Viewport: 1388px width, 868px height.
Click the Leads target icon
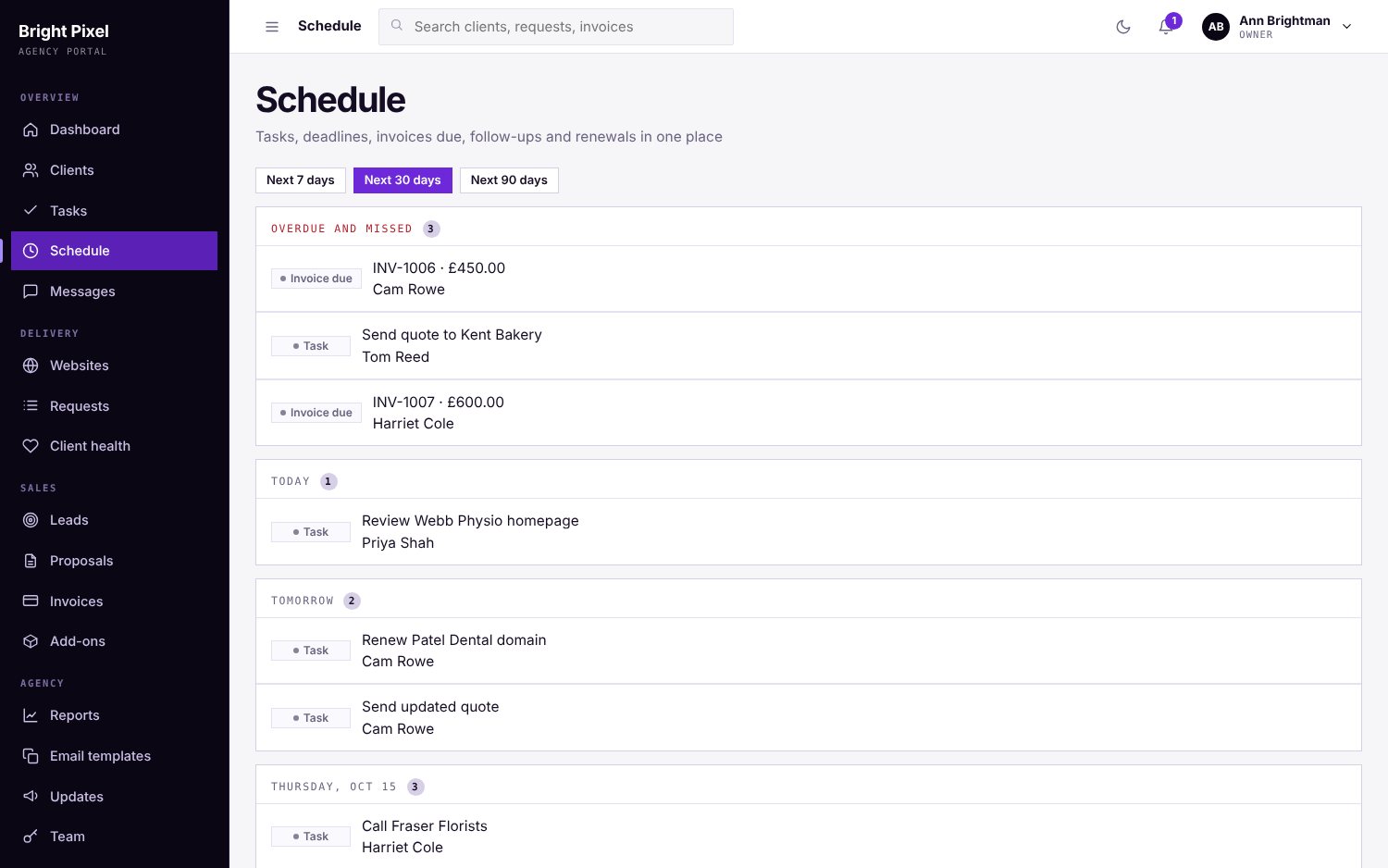pyautogui.click(x=31, y=520)
